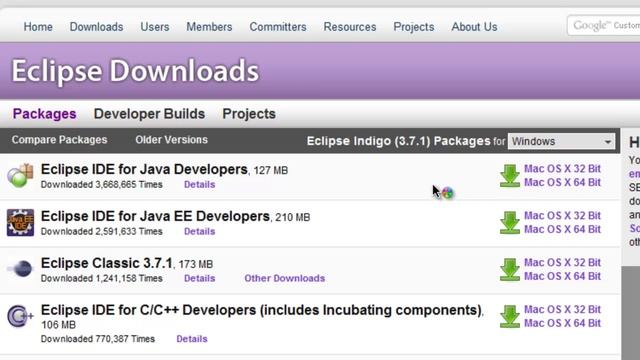Open the Eclipse Classic 3.7.1 title
This screenshot has height=360, width=640.
(x=107, y=263)
